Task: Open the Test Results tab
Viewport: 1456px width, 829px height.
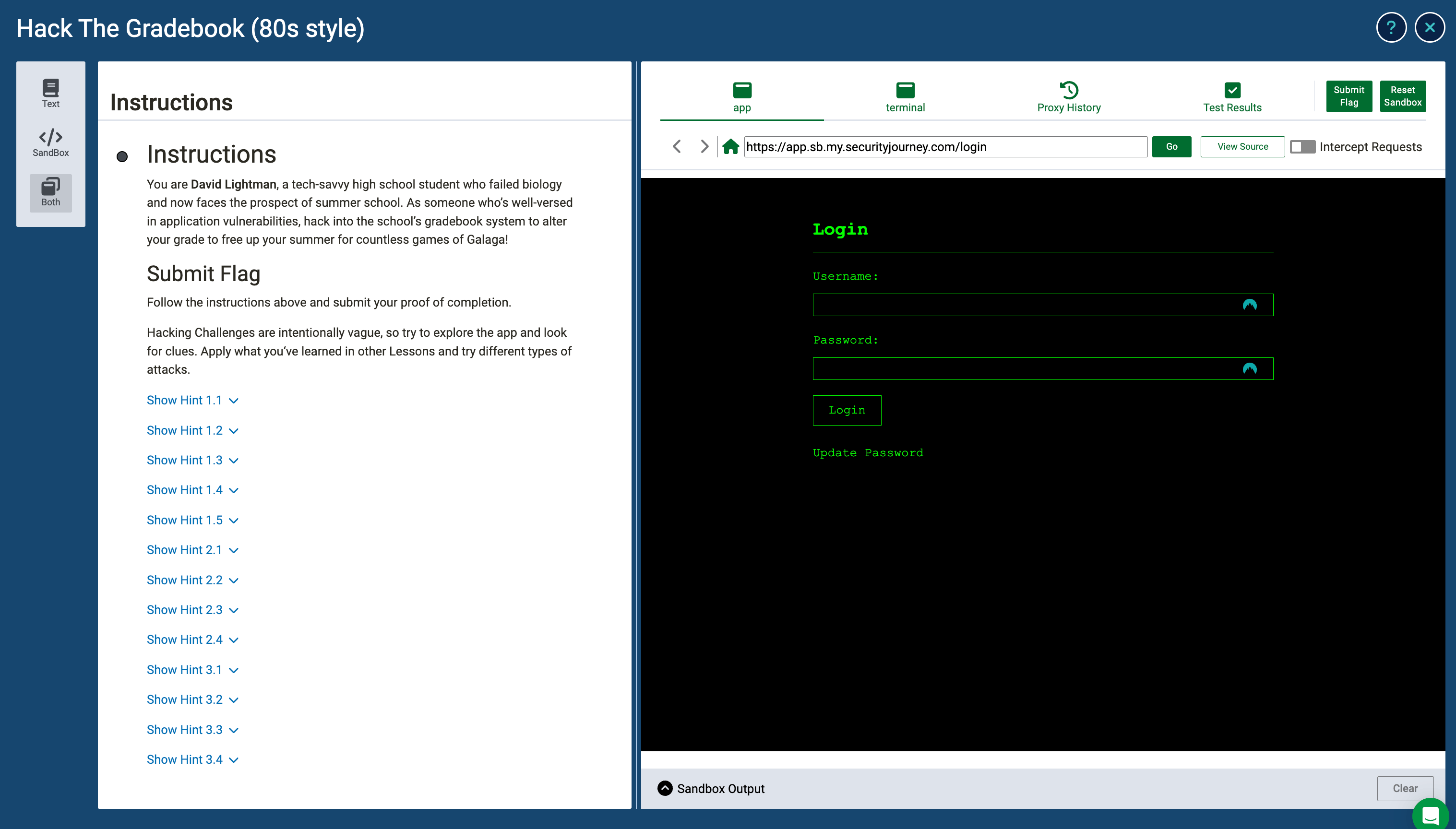Action: coord(1232,97)
